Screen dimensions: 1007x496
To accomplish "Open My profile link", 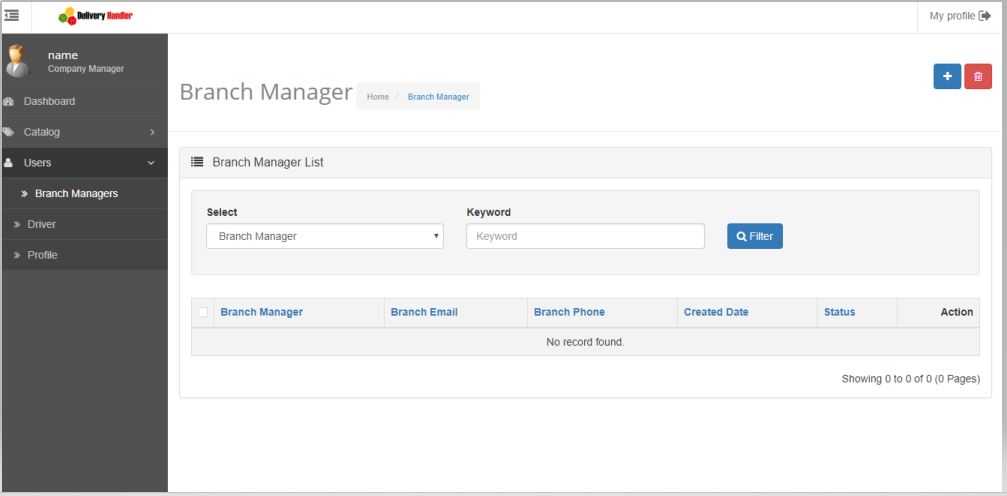I will (952, 16).
